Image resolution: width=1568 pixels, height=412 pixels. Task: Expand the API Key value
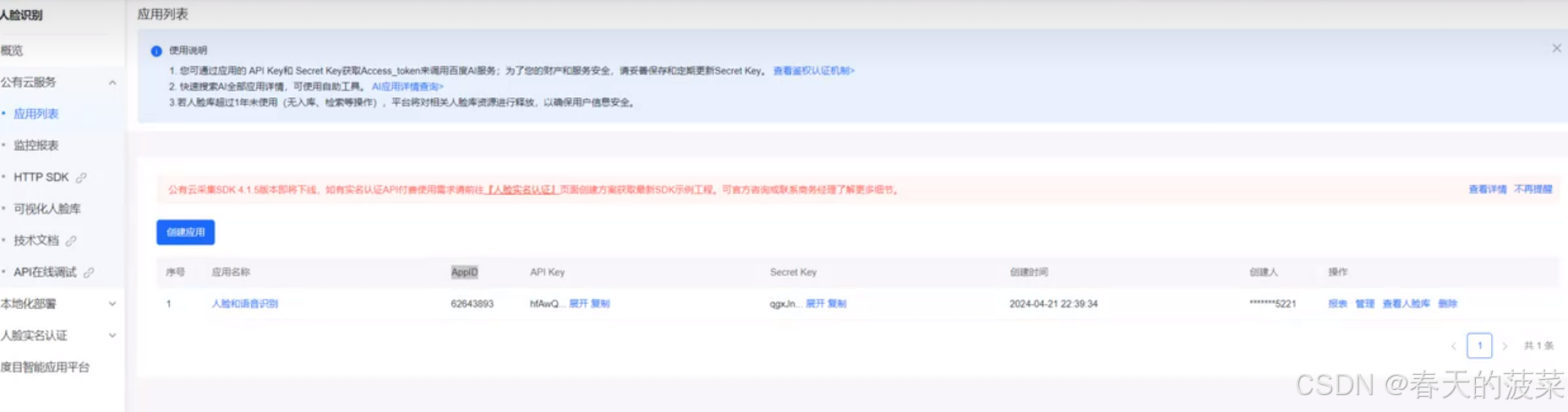pos(578,304)
